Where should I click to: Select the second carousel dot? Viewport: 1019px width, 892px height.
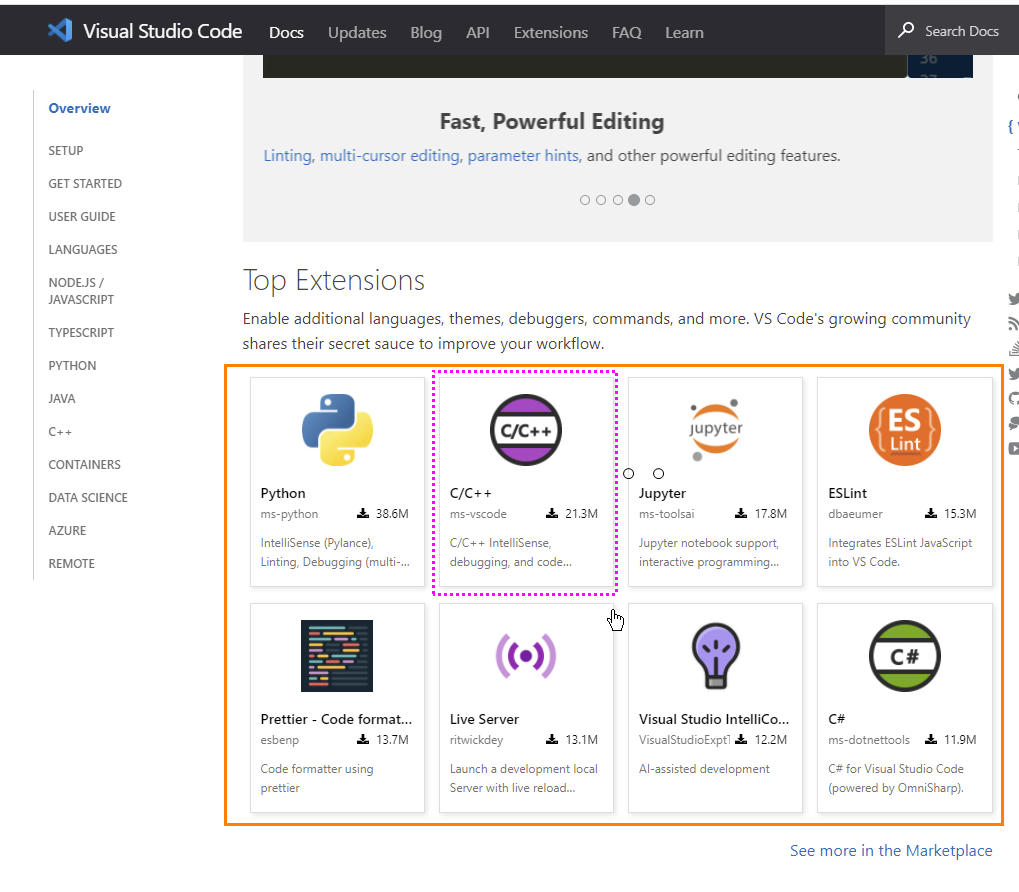[x=601, y=200]
